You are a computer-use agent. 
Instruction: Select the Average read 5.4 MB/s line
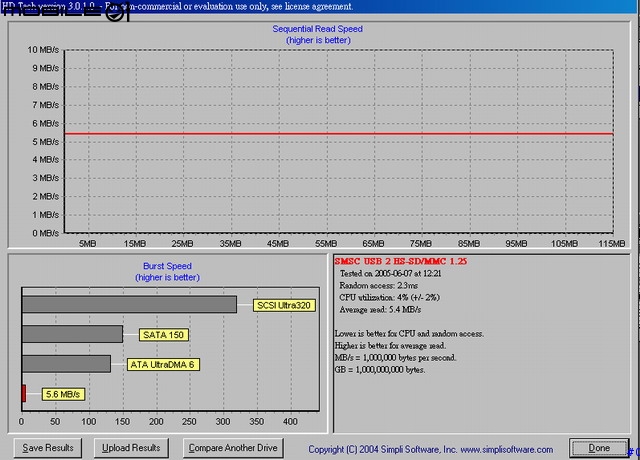pos(380,310)
